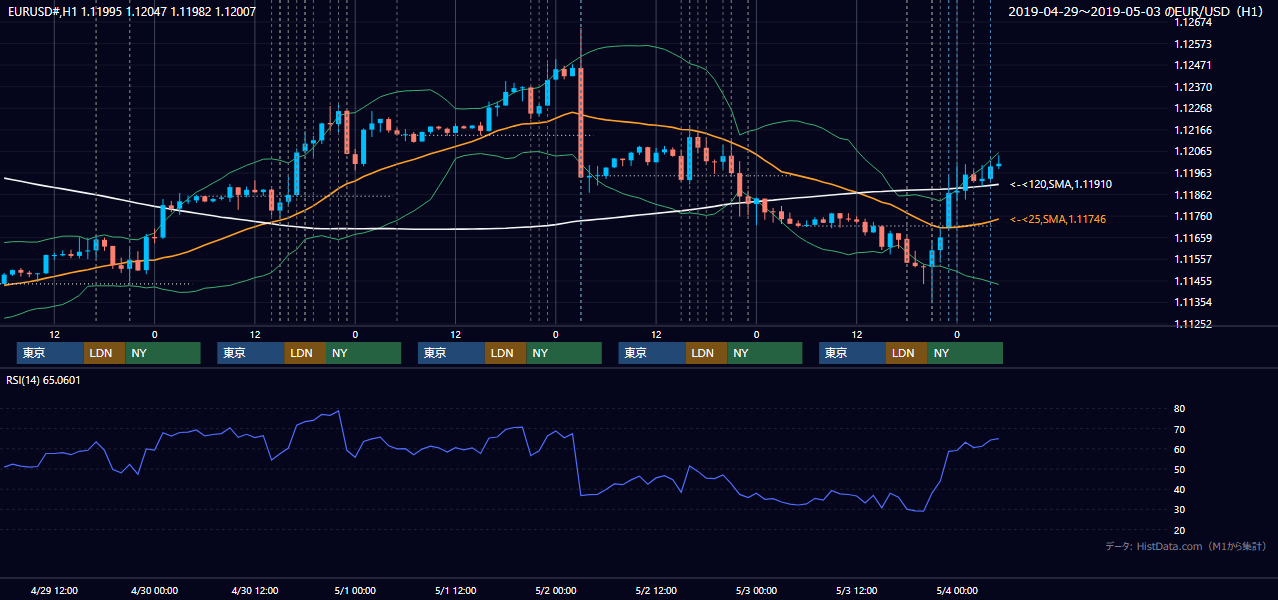This screenshot has width=1278, height=600.
Task: Click price axis label 1.12674
Action: (x=1193, y=22)
